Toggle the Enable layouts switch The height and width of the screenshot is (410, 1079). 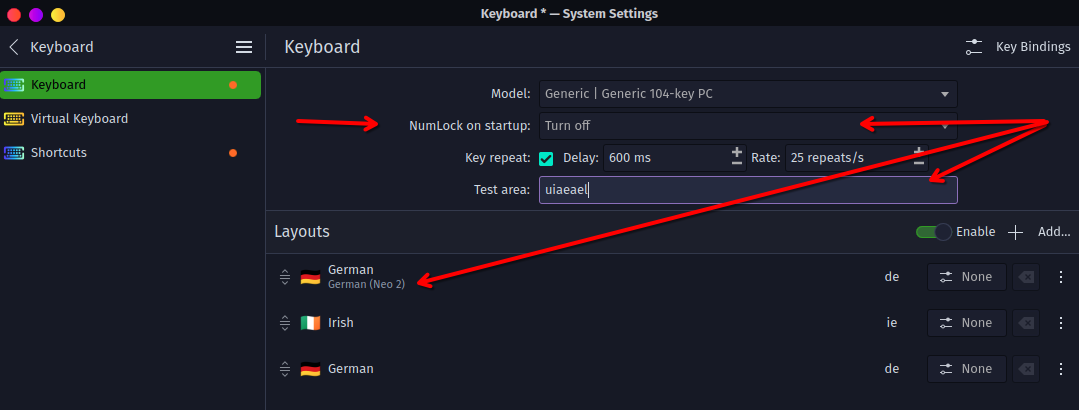pyautogui.click(x=933, y=232)
